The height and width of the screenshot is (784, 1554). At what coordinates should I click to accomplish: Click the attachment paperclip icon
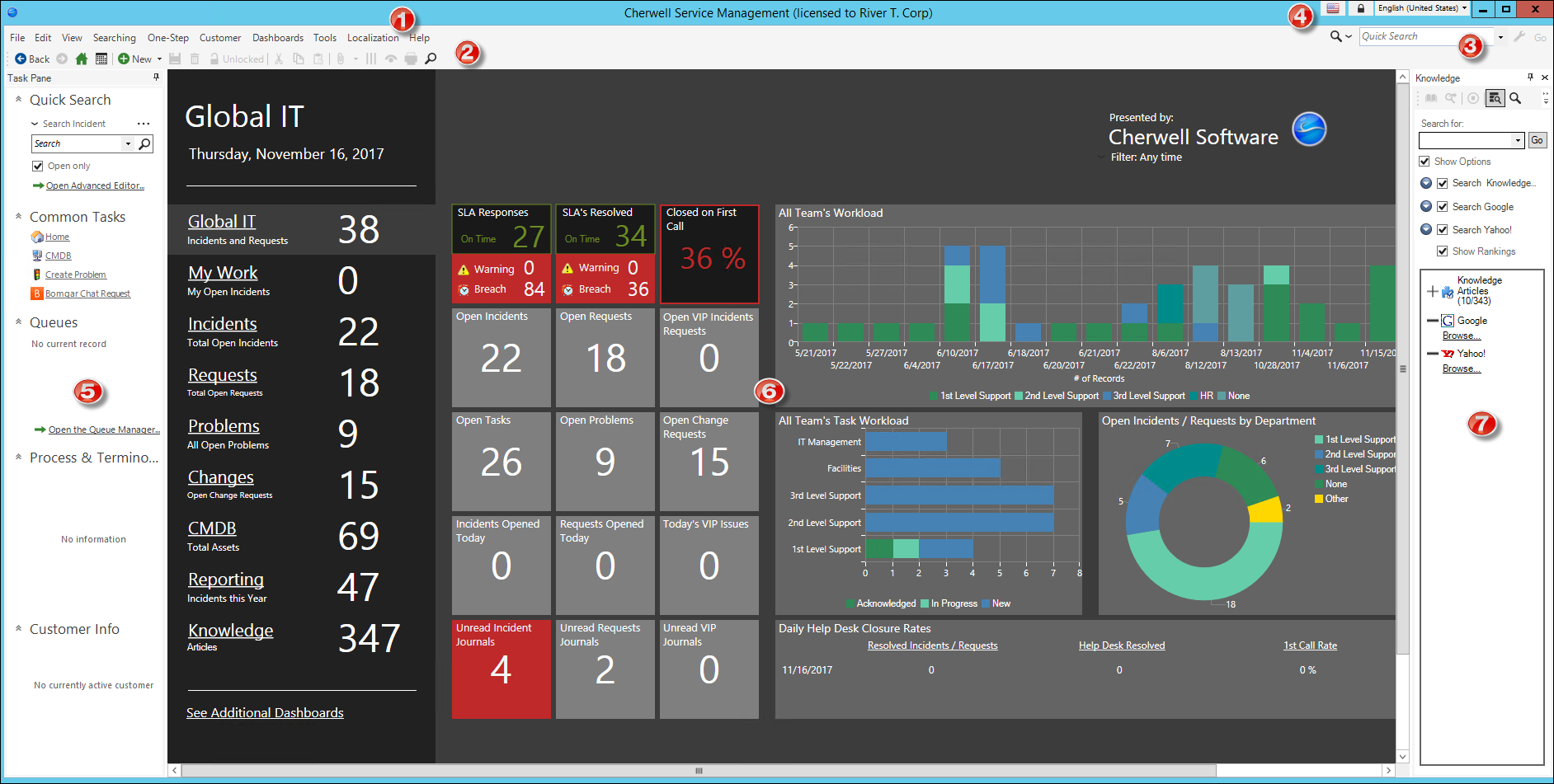[x=340, y=59]
